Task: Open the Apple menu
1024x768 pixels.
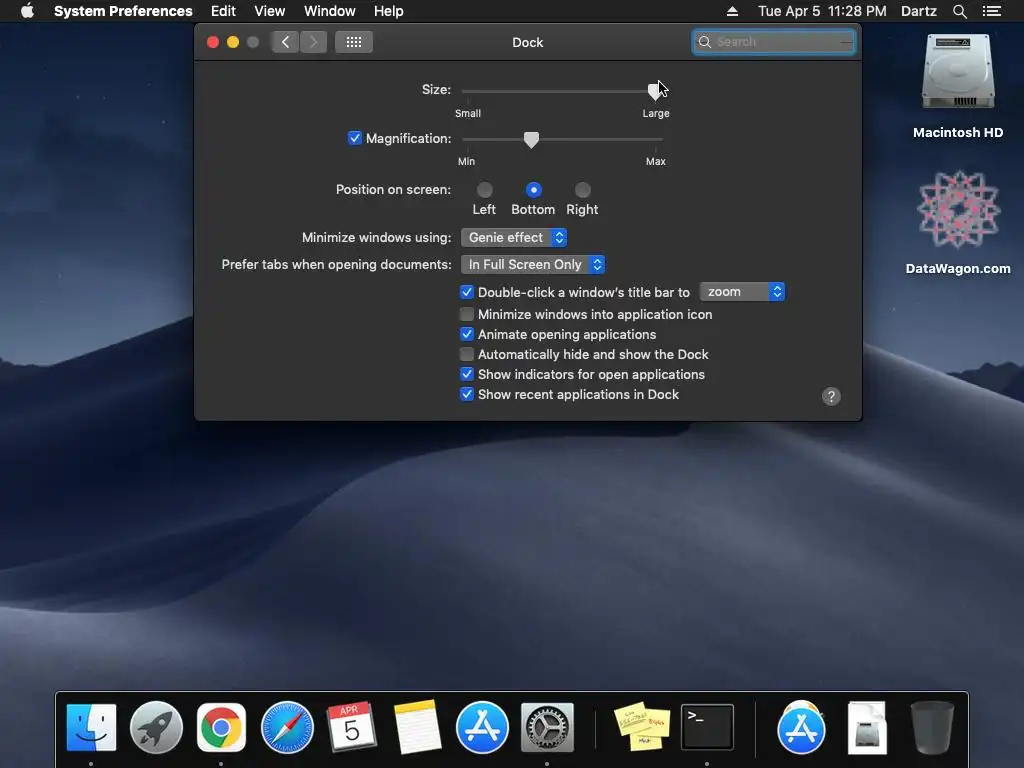Action: pos(27,11)
